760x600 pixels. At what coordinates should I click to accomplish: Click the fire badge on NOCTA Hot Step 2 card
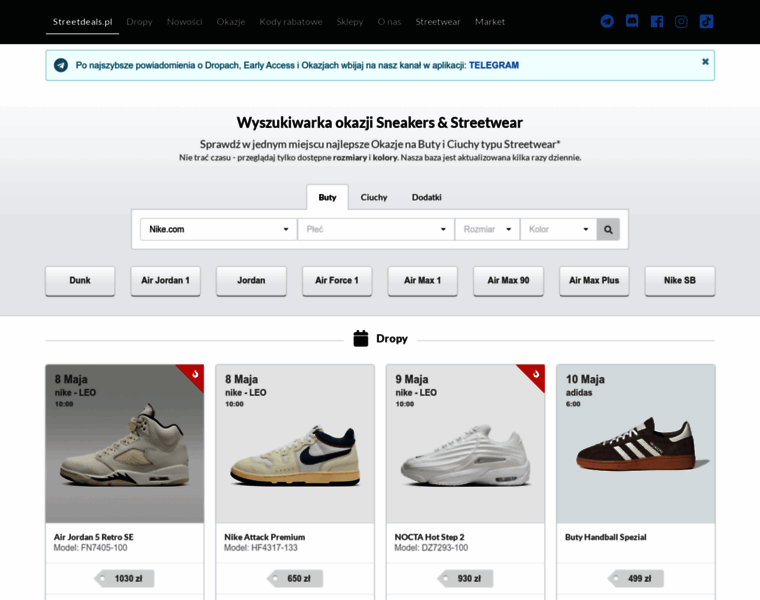[x=536, y=374]
